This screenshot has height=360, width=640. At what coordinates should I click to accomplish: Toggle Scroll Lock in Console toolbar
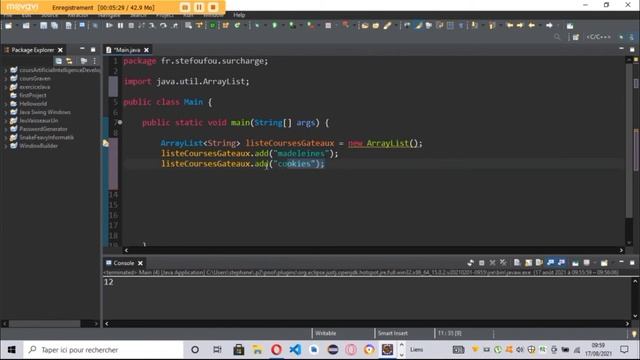tap(528, 263)
